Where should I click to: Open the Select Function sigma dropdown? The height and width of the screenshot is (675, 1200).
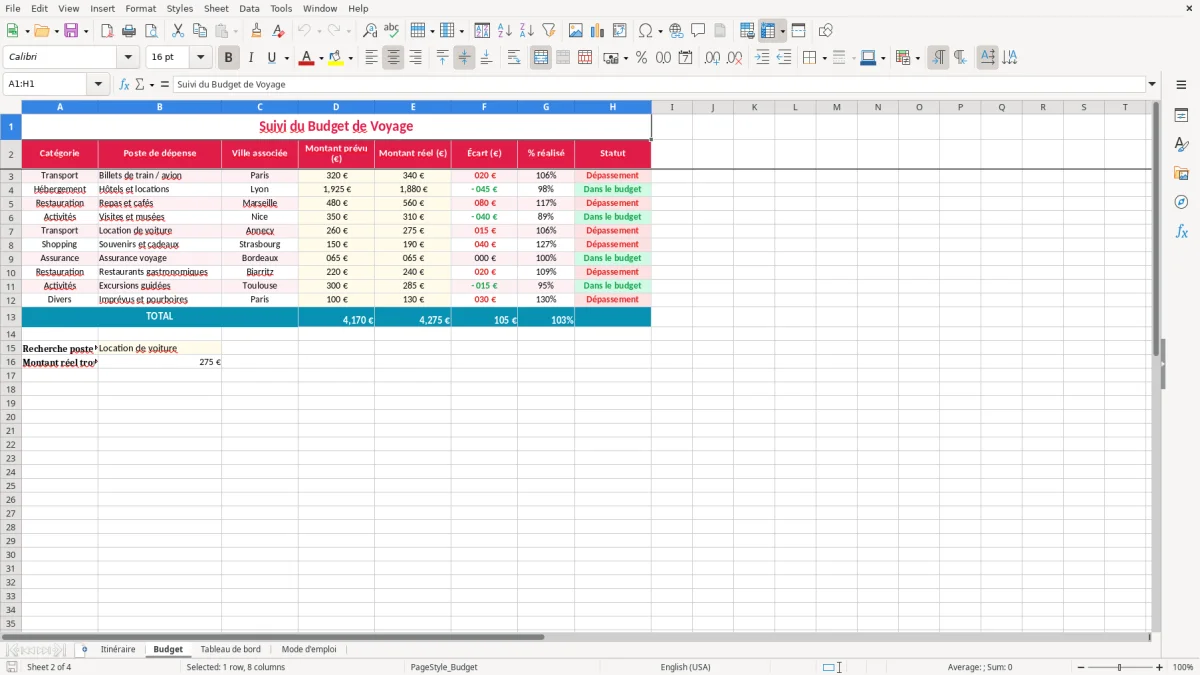151,85
